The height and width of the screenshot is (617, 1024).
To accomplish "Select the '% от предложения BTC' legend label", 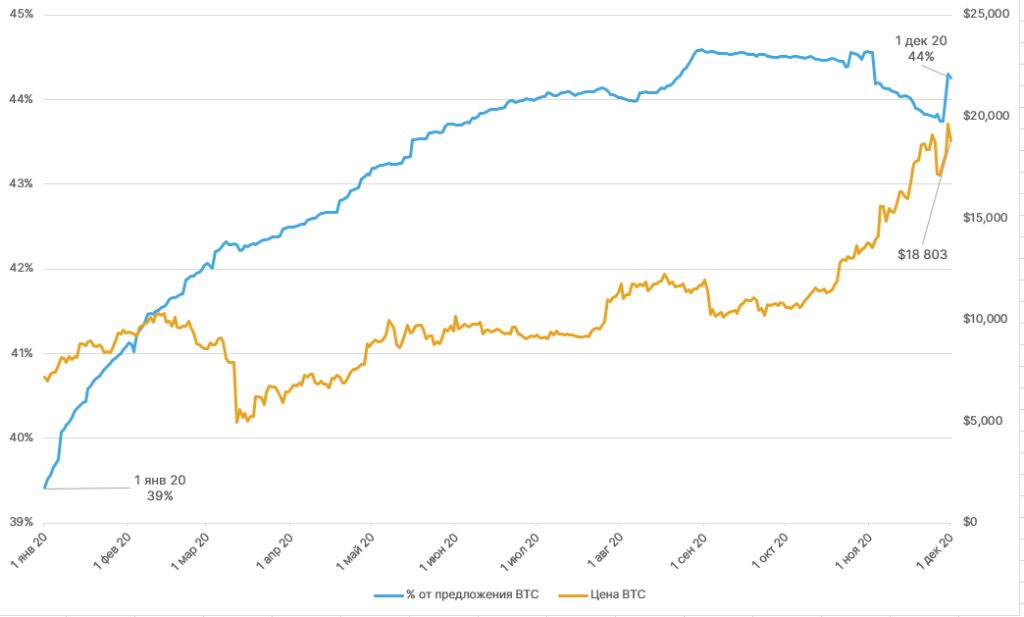I will [472, 595].
